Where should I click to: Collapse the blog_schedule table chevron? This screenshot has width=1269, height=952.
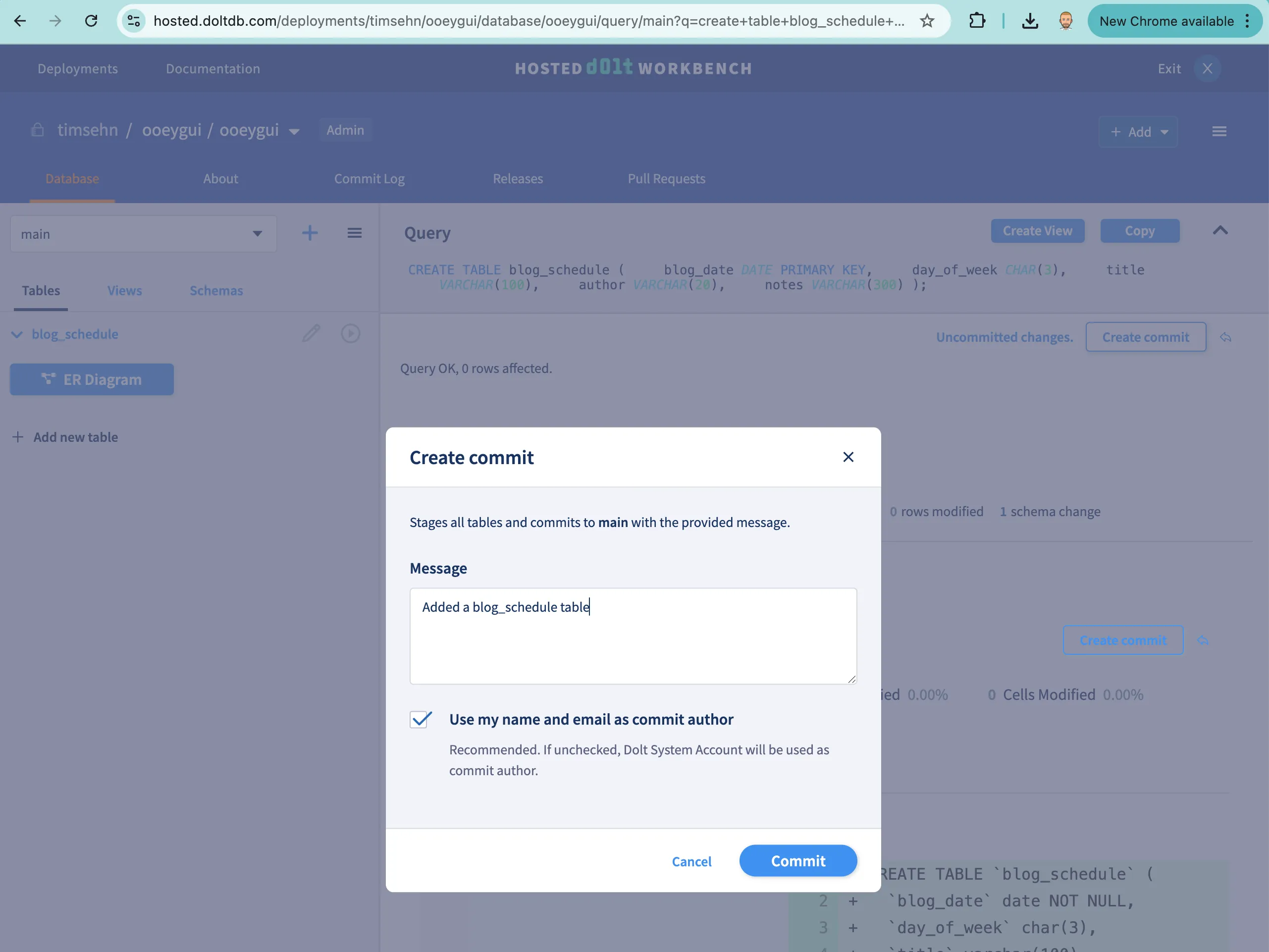17,334
